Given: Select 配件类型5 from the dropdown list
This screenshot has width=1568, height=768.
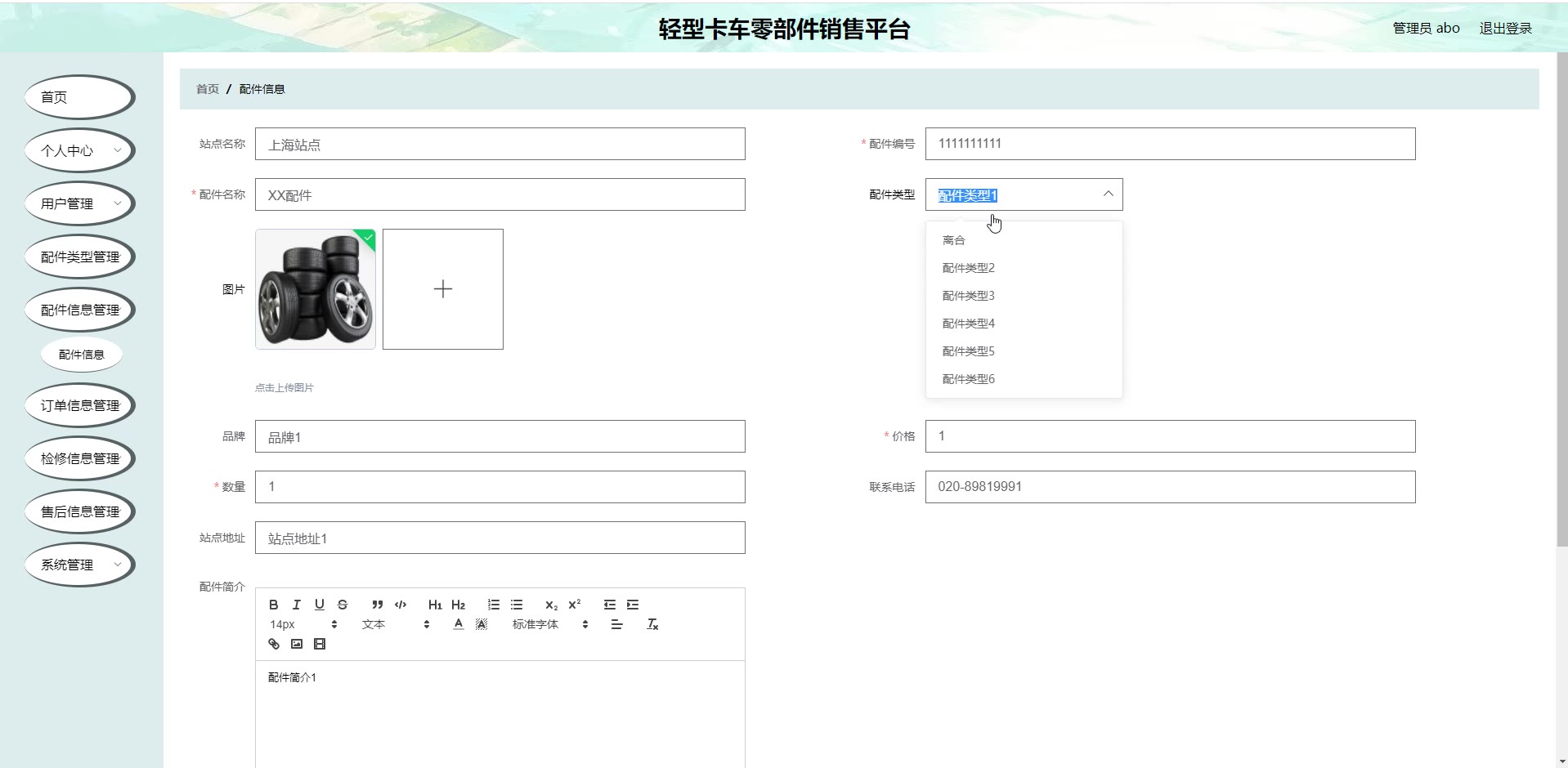Looking at the screenshot, I should coord(1024,351).
